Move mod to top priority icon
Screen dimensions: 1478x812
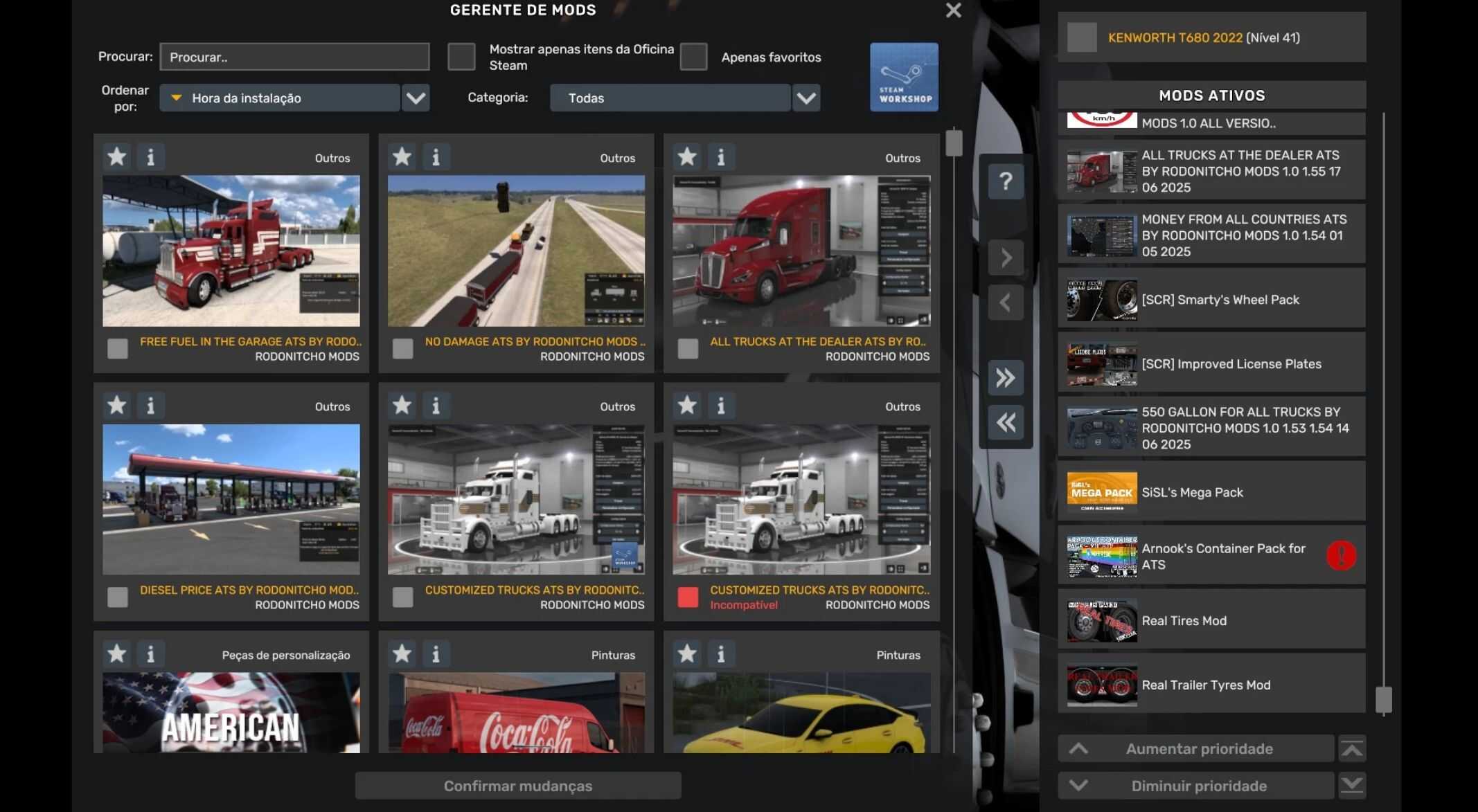click(1352, 748)
